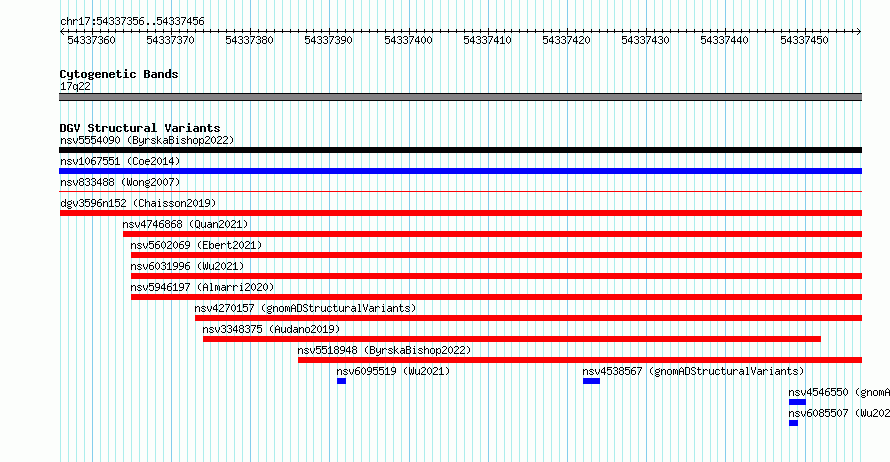Open nsv6031996 (Wu2021) variant label
This screenshot has width=890, height=462.
tap(187, 266)
